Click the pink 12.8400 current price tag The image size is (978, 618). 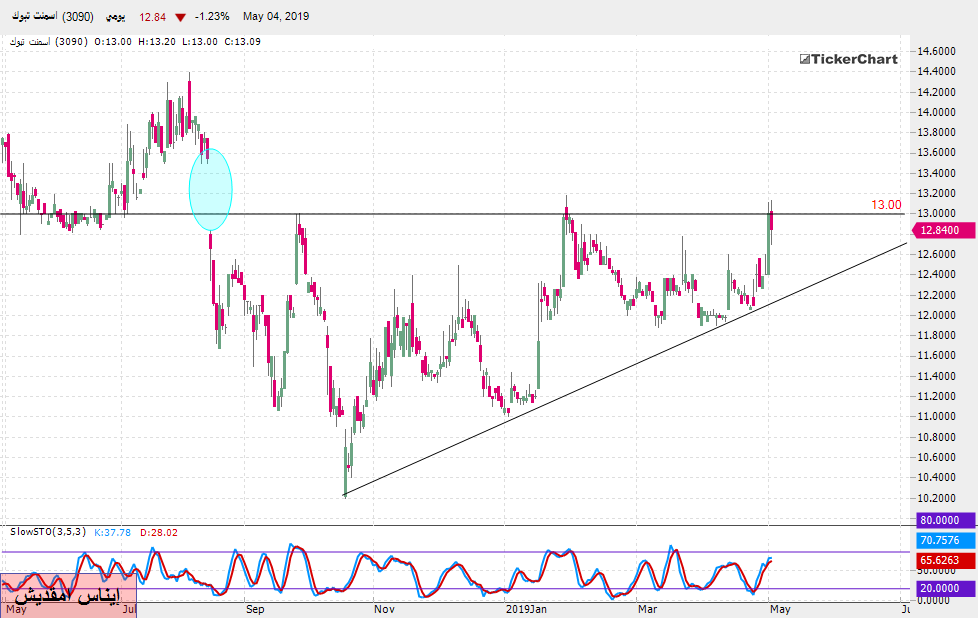[x=945, y=230]
